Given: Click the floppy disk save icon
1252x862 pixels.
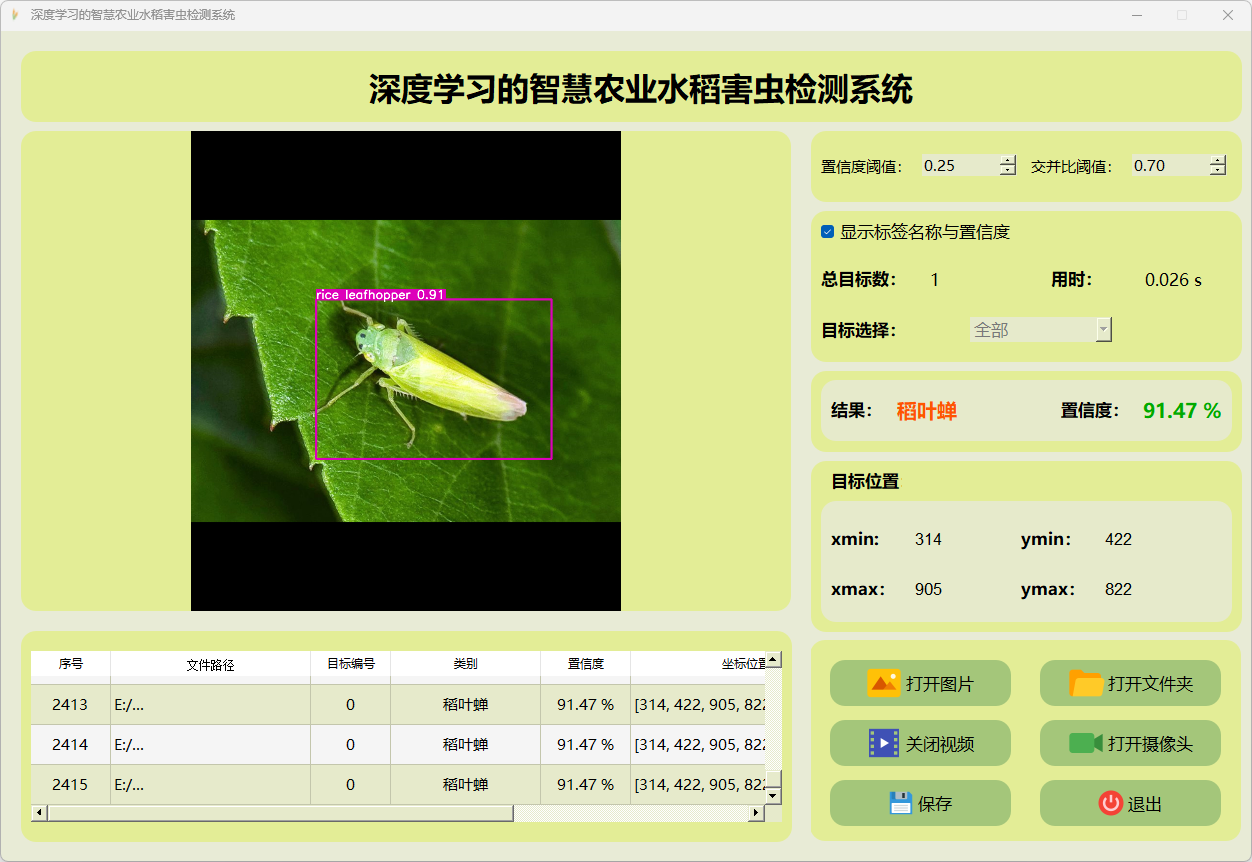Looking at the screenshot, I should (900, 803).
